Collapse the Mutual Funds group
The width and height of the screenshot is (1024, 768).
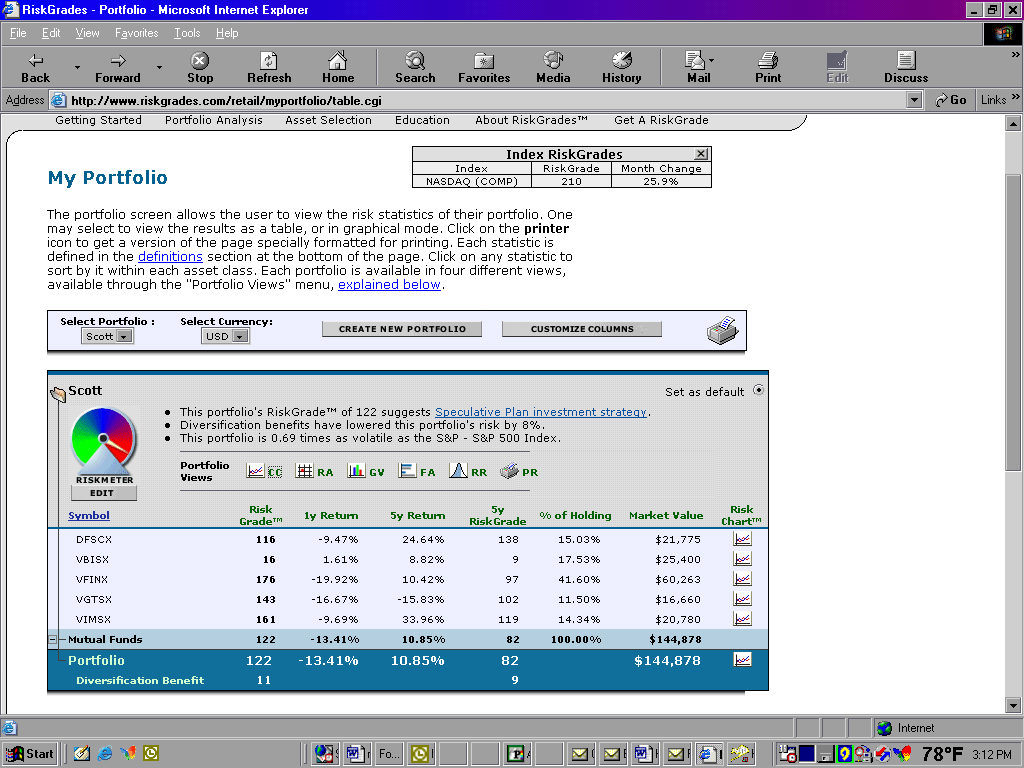point(52,639)
